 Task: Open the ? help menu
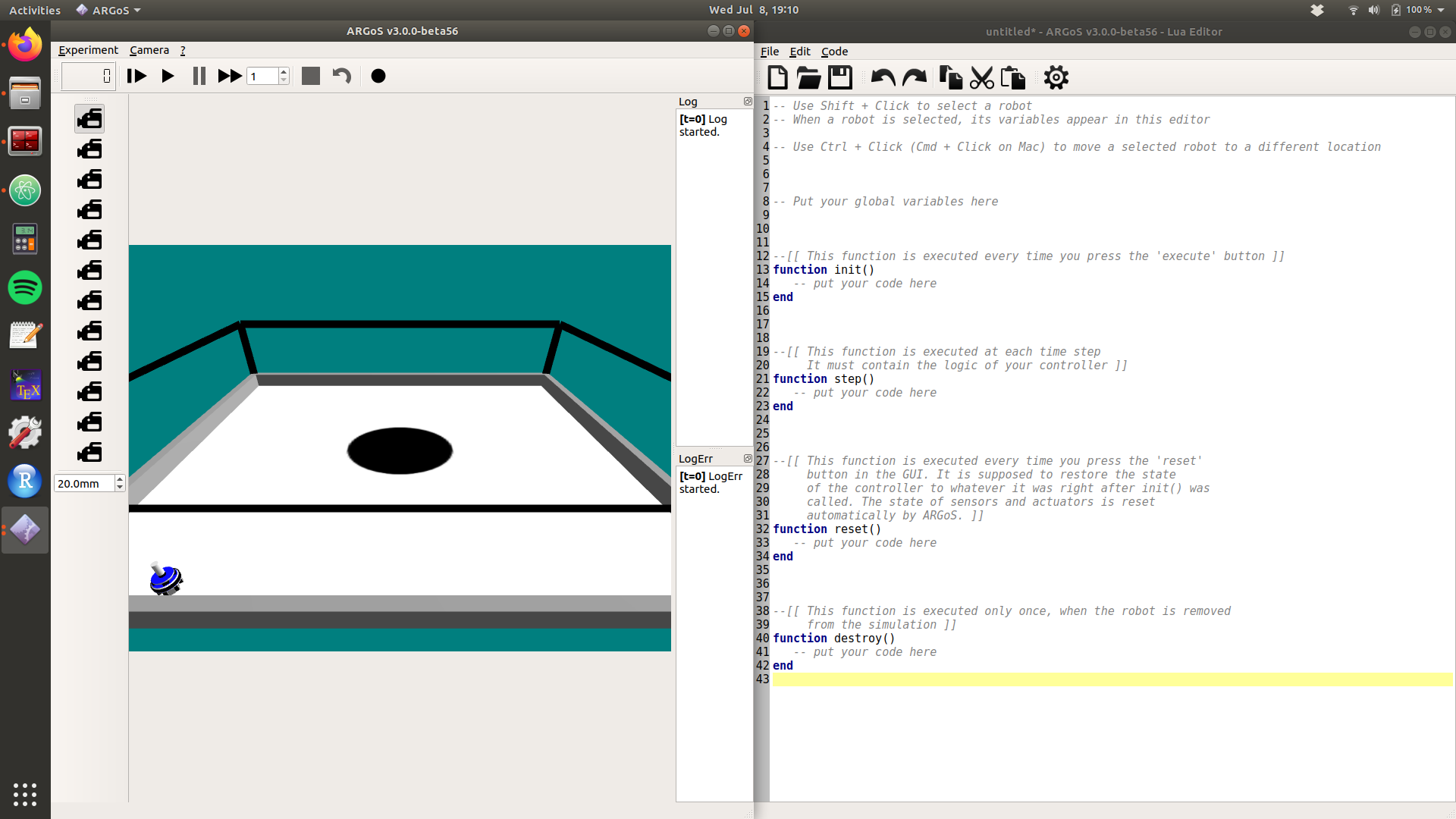pos(183,50)
